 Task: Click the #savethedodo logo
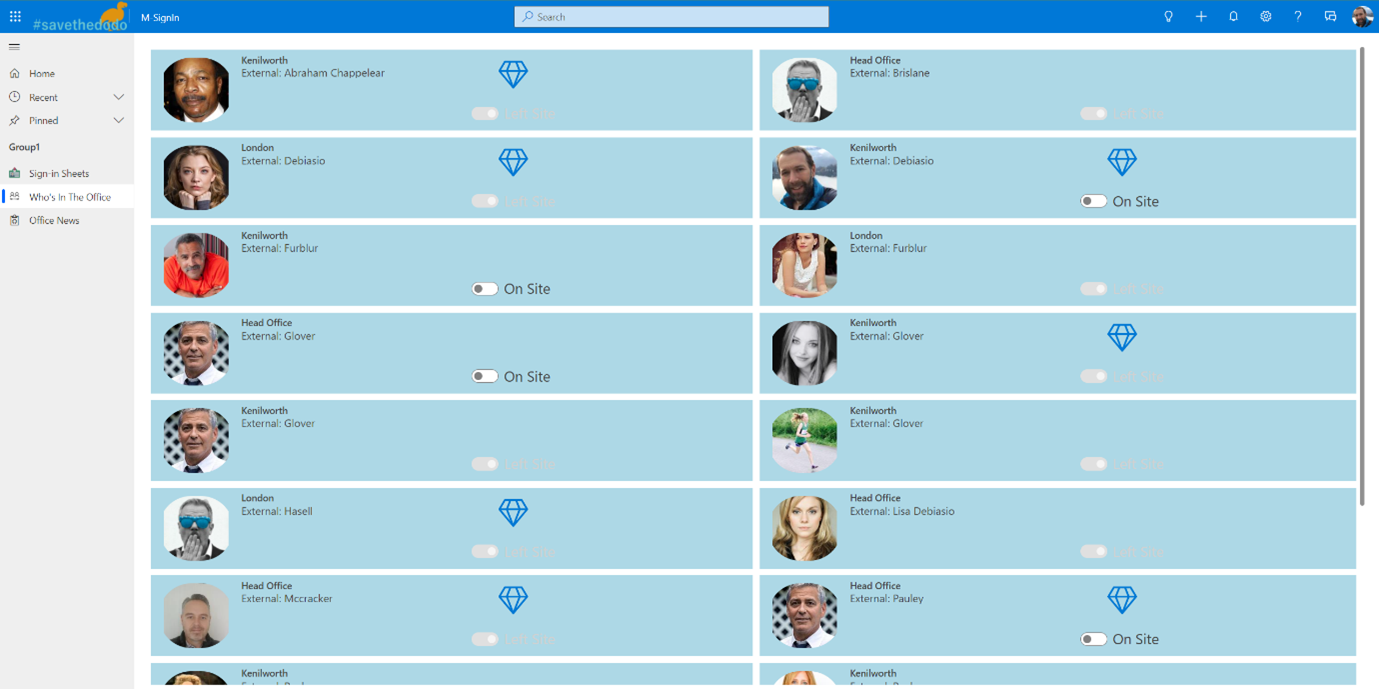(x=81, y=17)
